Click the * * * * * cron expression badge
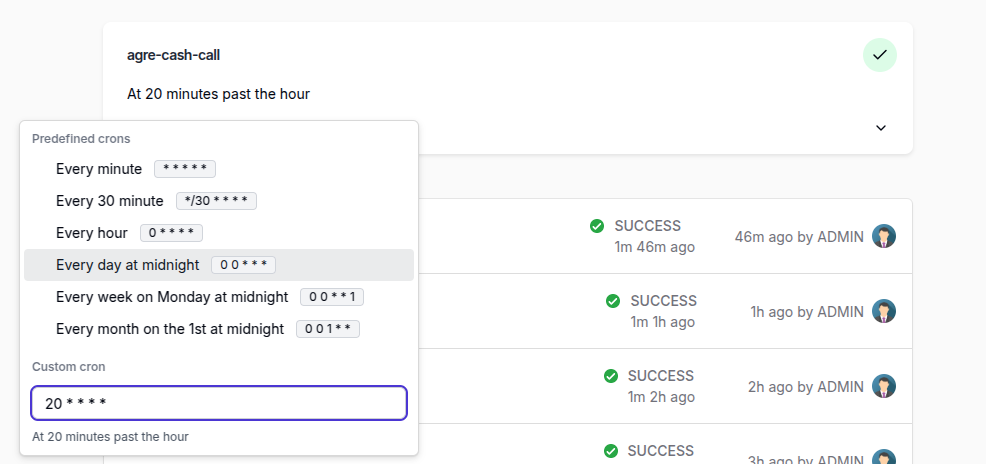The width and height of the screenshot is (986, 464). (x=185, y=169)
